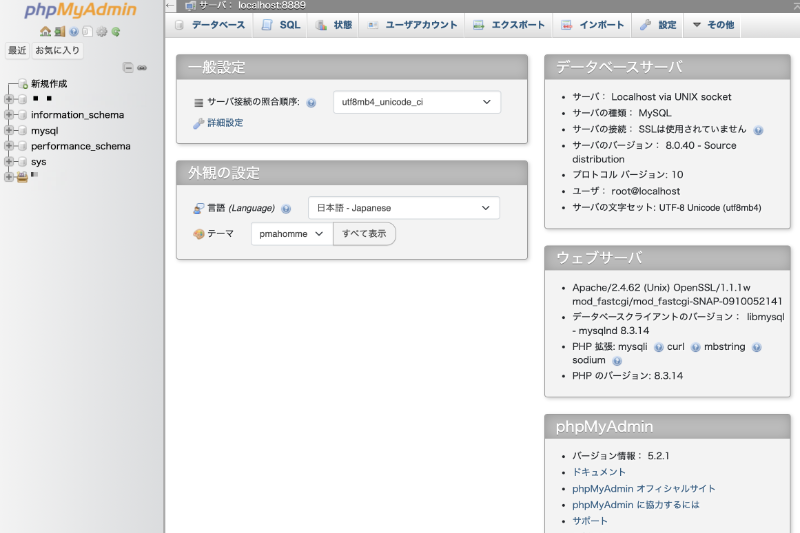
Task: Select the sys database name
Action: [39, 162]
